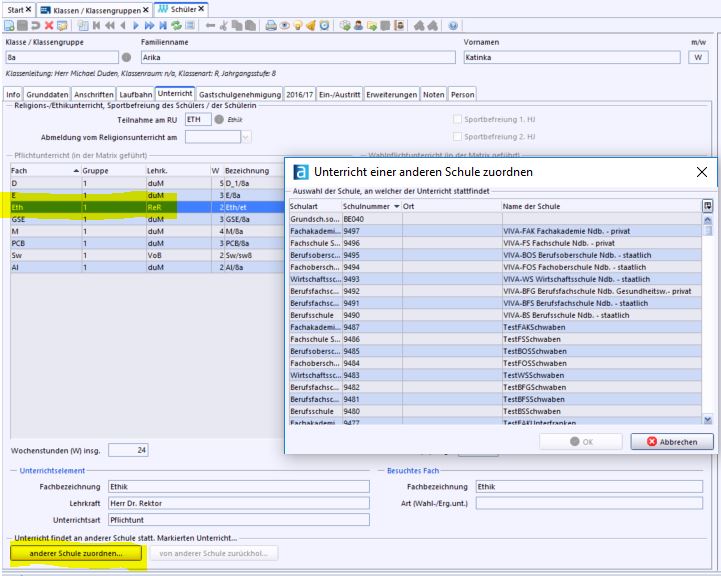
Task: Jump to first record with toolbar arrow
Action: 96,26
